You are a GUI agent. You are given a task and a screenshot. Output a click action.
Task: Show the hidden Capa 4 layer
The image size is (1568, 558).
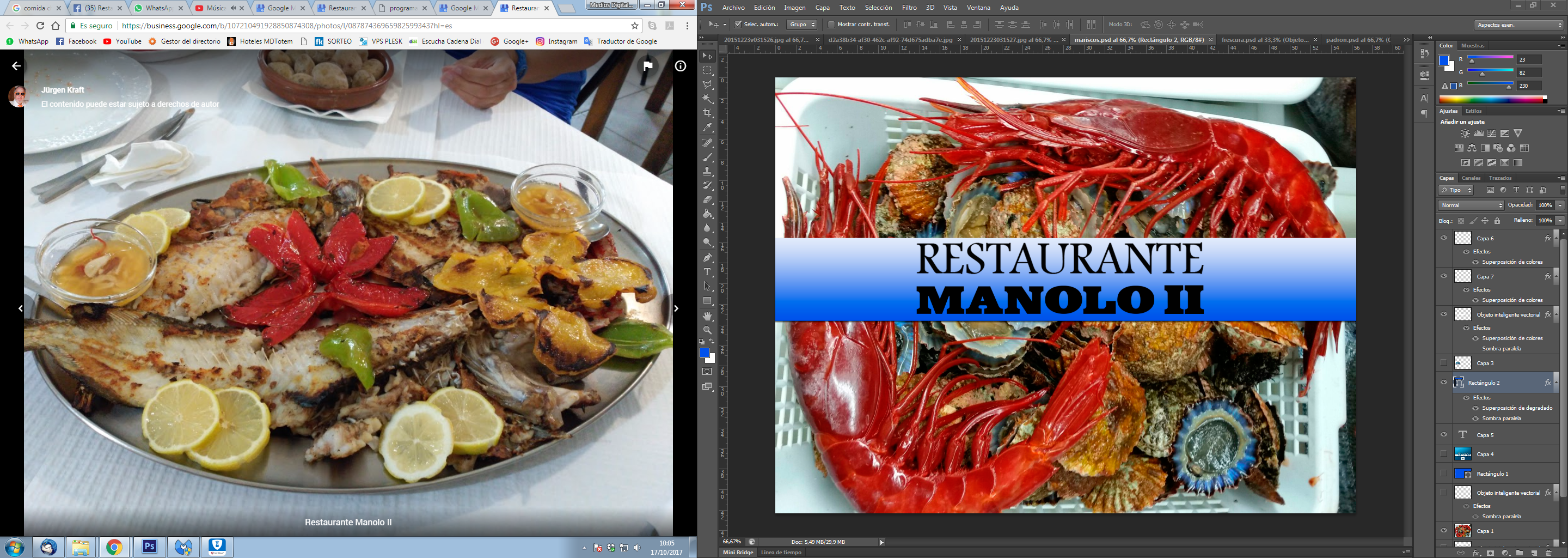point(1444,454)
